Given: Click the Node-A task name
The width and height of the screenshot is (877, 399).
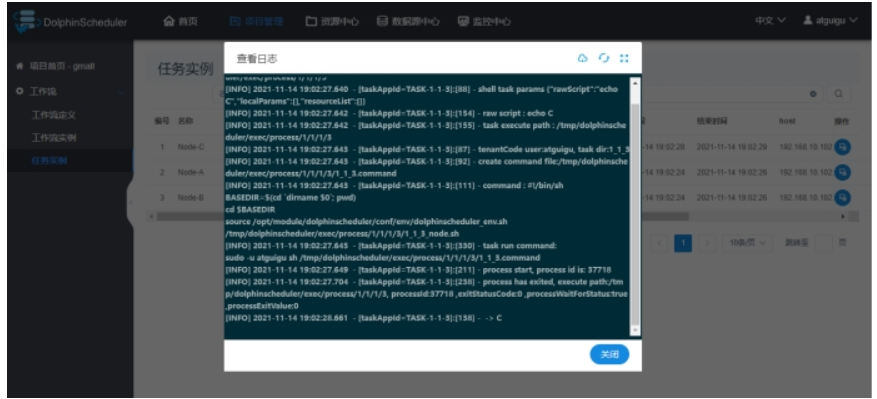Looking at the screenshot, I should pos(191,172).
